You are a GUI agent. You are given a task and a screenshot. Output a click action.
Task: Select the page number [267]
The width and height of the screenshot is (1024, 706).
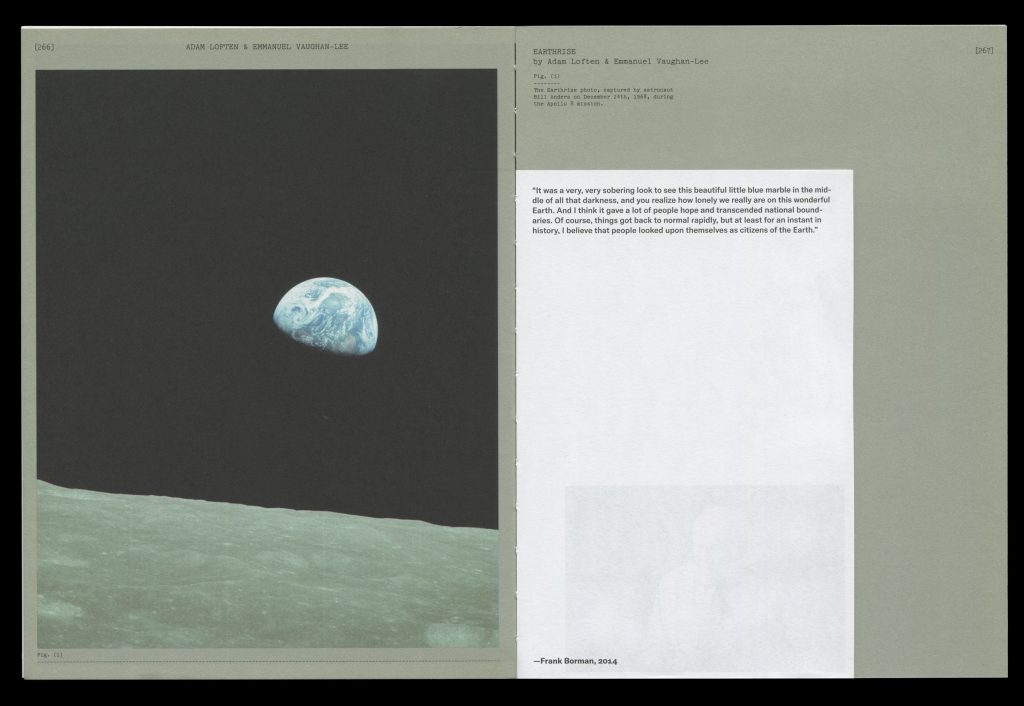click(x=984, y=50)
